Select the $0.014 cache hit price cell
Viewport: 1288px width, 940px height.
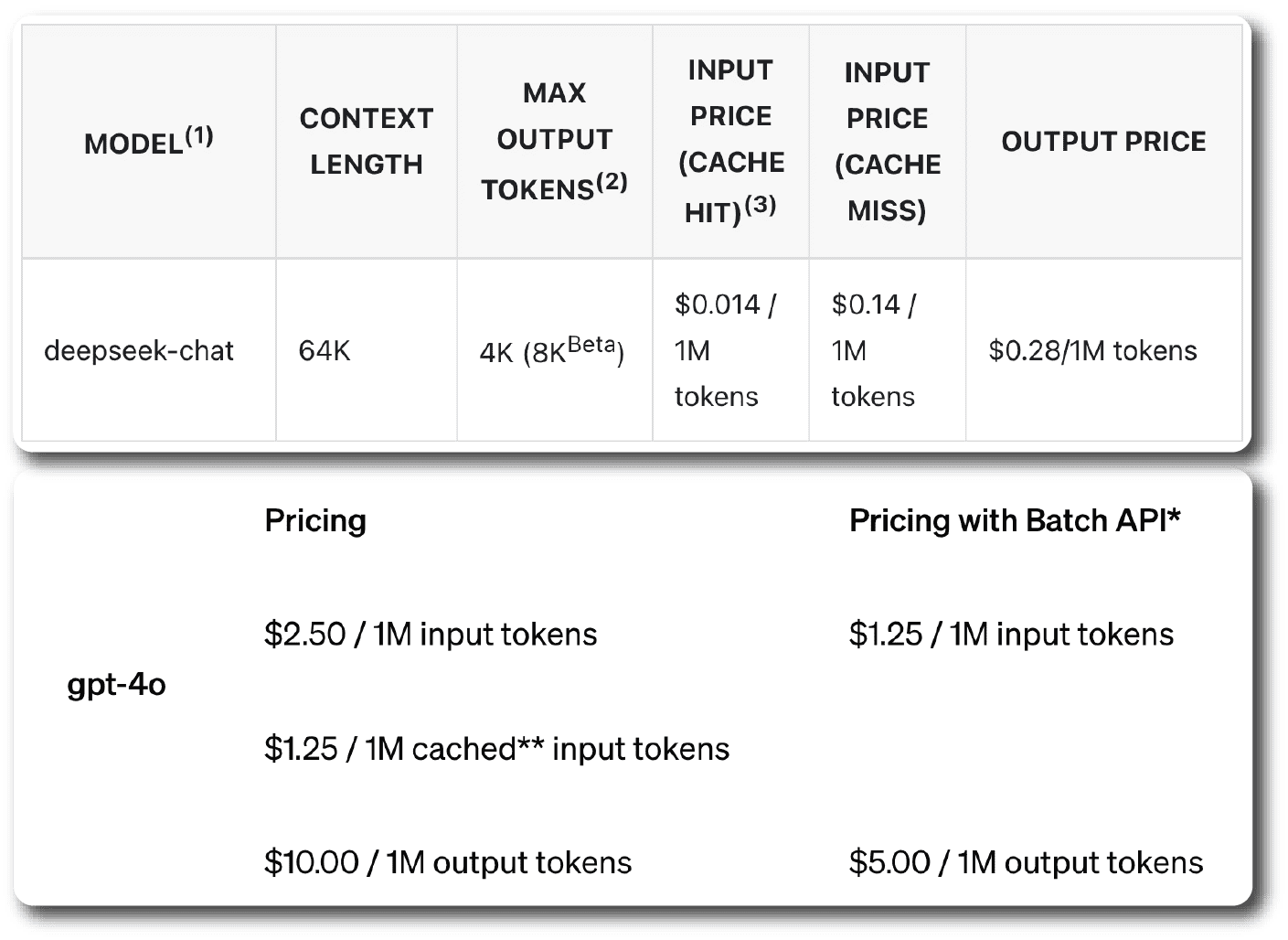(725, 350)
